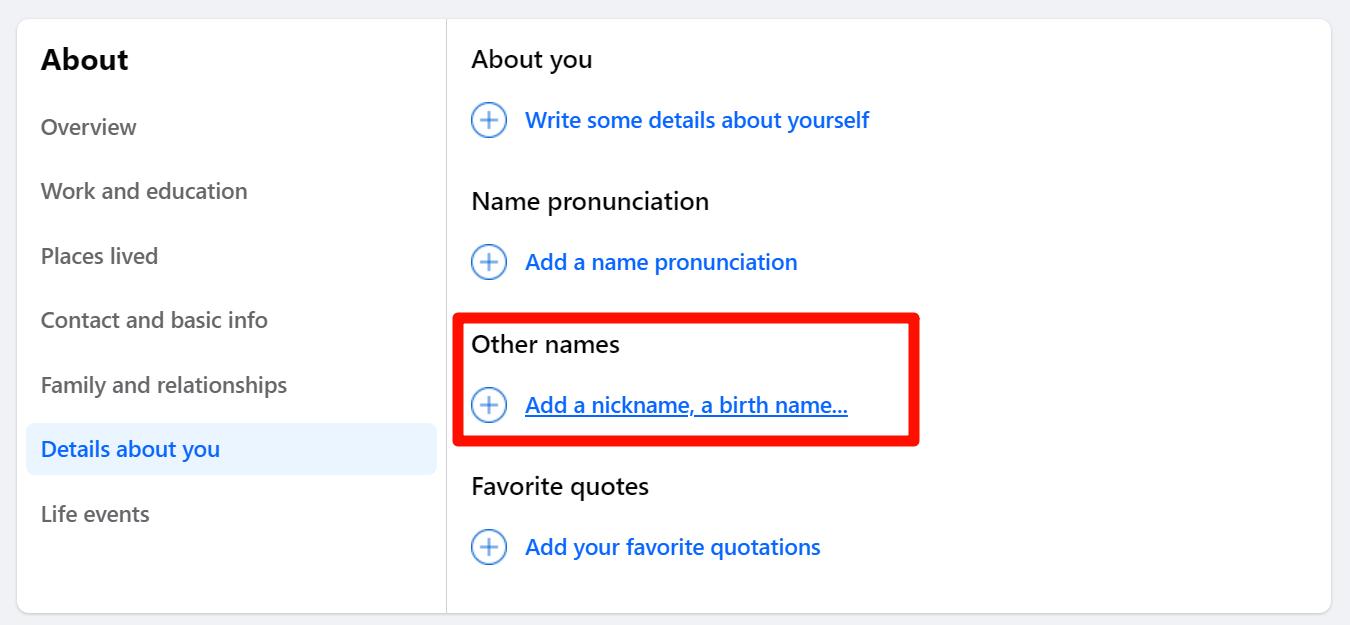Click the plus icon next to Add a nickname

(x=489, y=406)
